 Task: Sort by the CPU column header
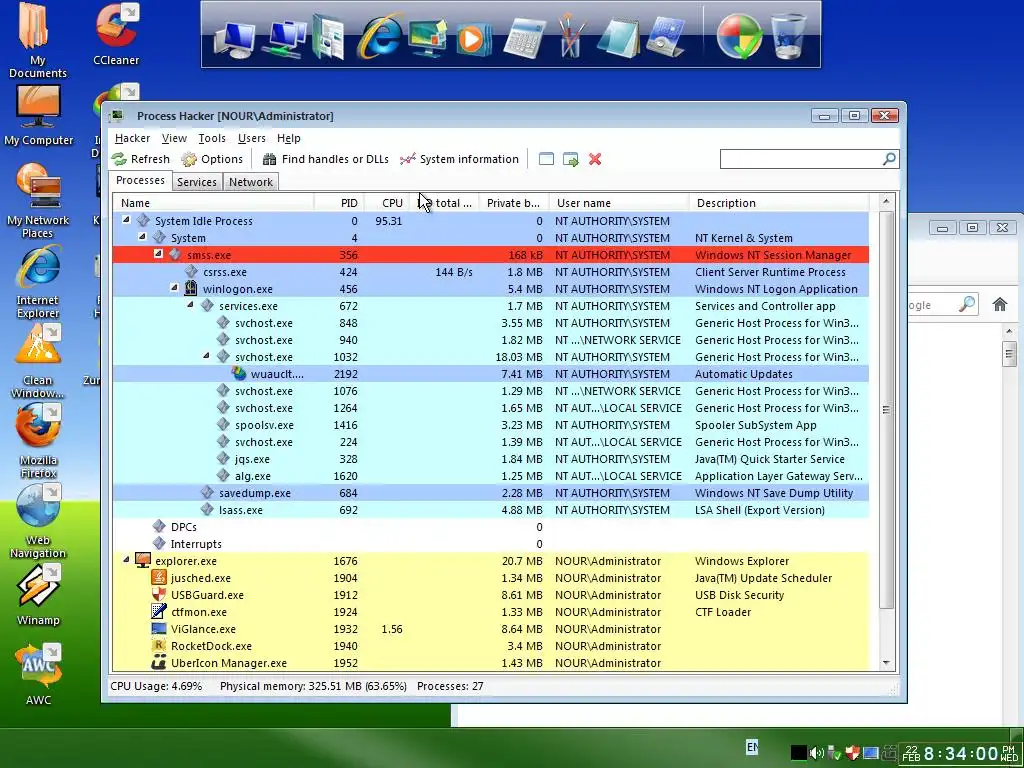click(x=388, y=203)
